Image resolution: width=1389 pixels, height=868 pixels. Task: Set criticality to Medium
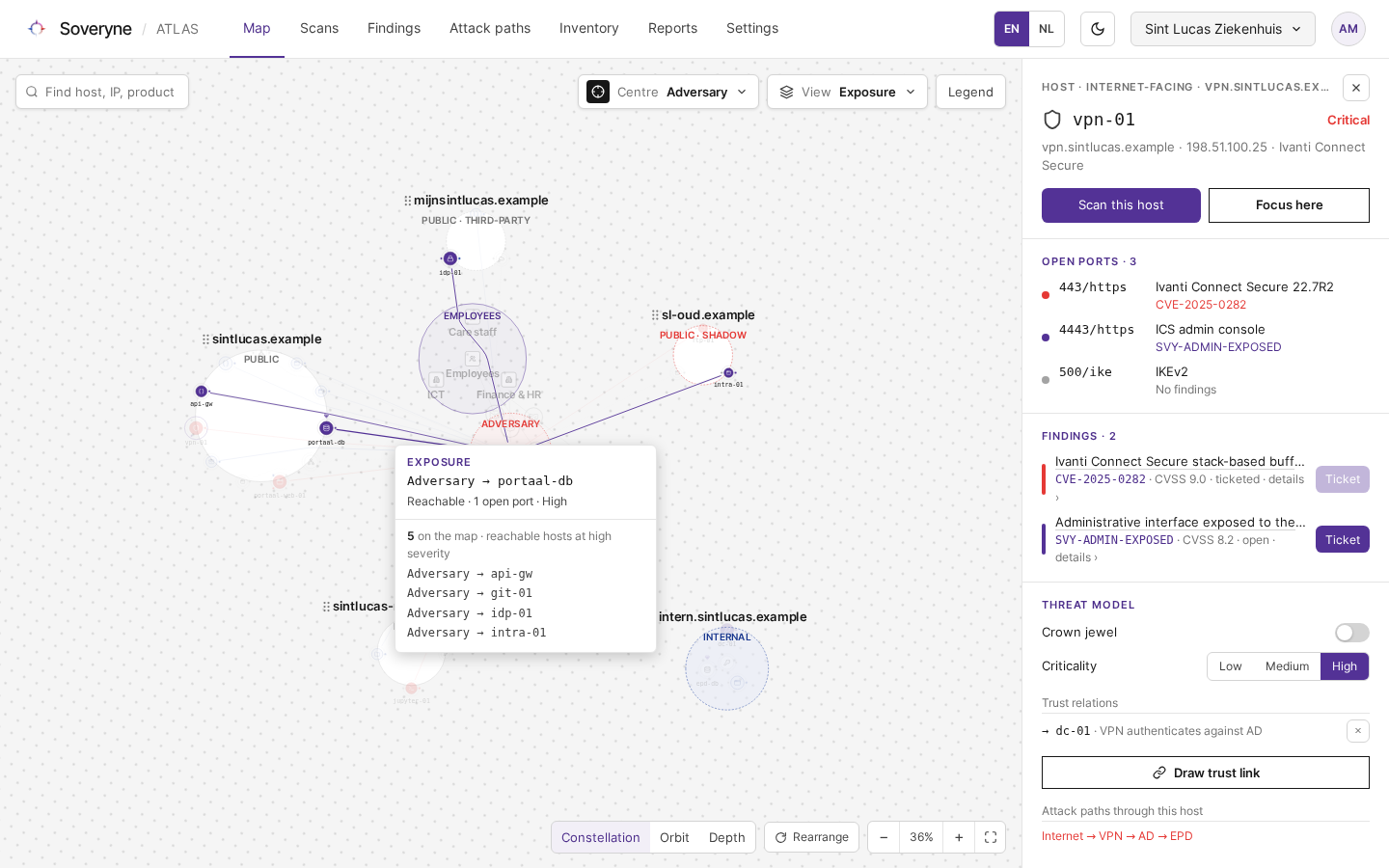pyautogui.click(x=1287, y=666)
